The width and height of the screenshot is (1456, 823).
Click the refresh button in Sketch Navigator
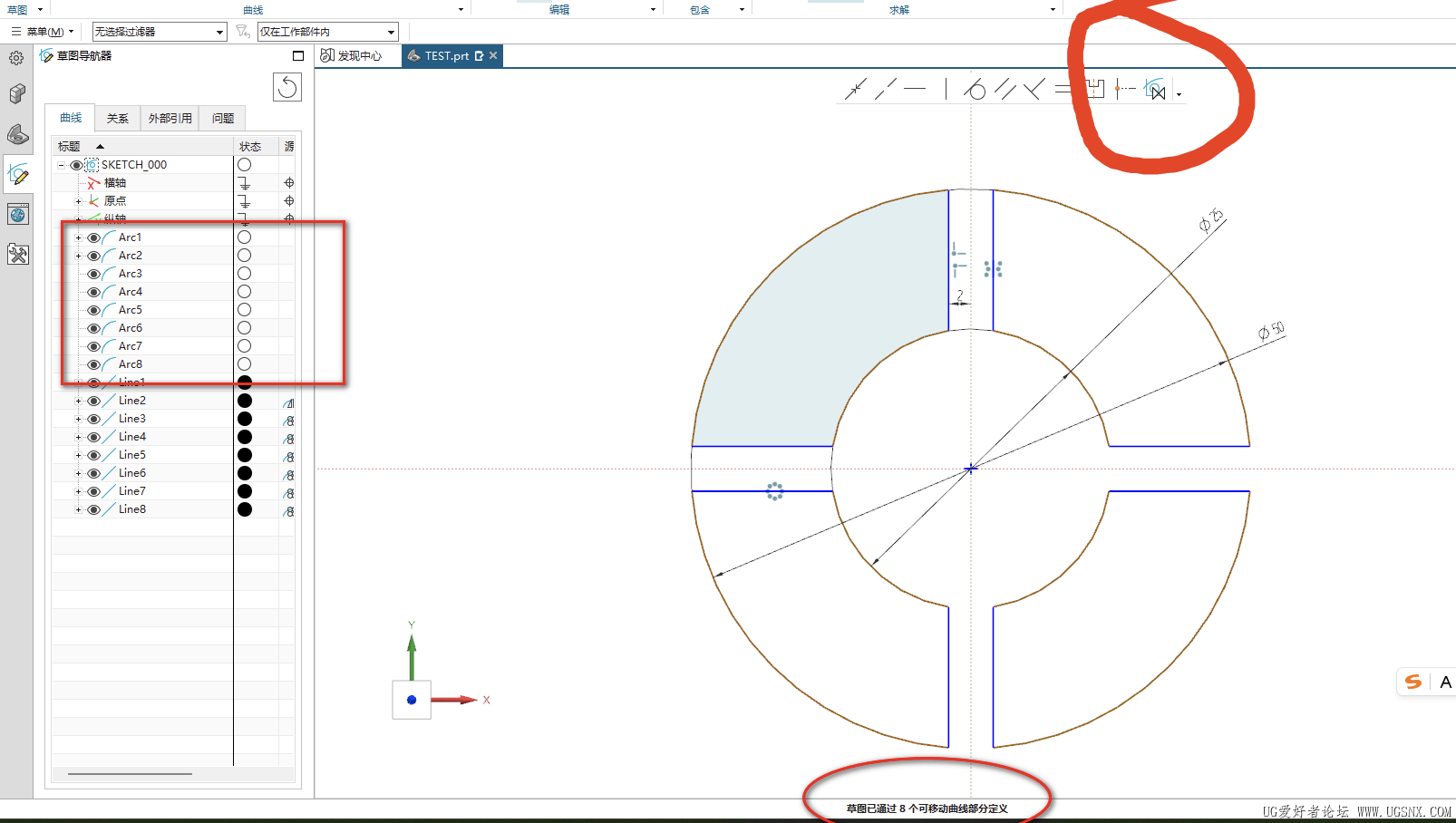click(x=287, y=87)
